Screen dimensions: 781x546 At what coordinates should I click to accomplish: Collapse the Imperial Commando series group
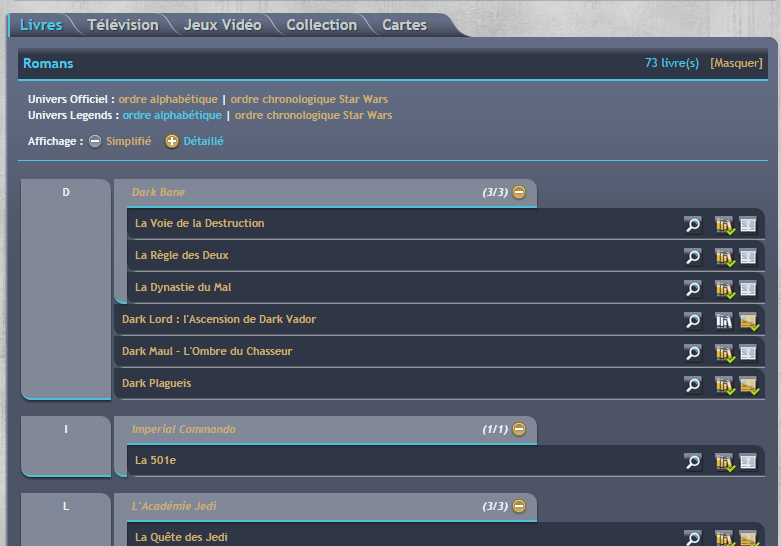click(x=519, y=429)
